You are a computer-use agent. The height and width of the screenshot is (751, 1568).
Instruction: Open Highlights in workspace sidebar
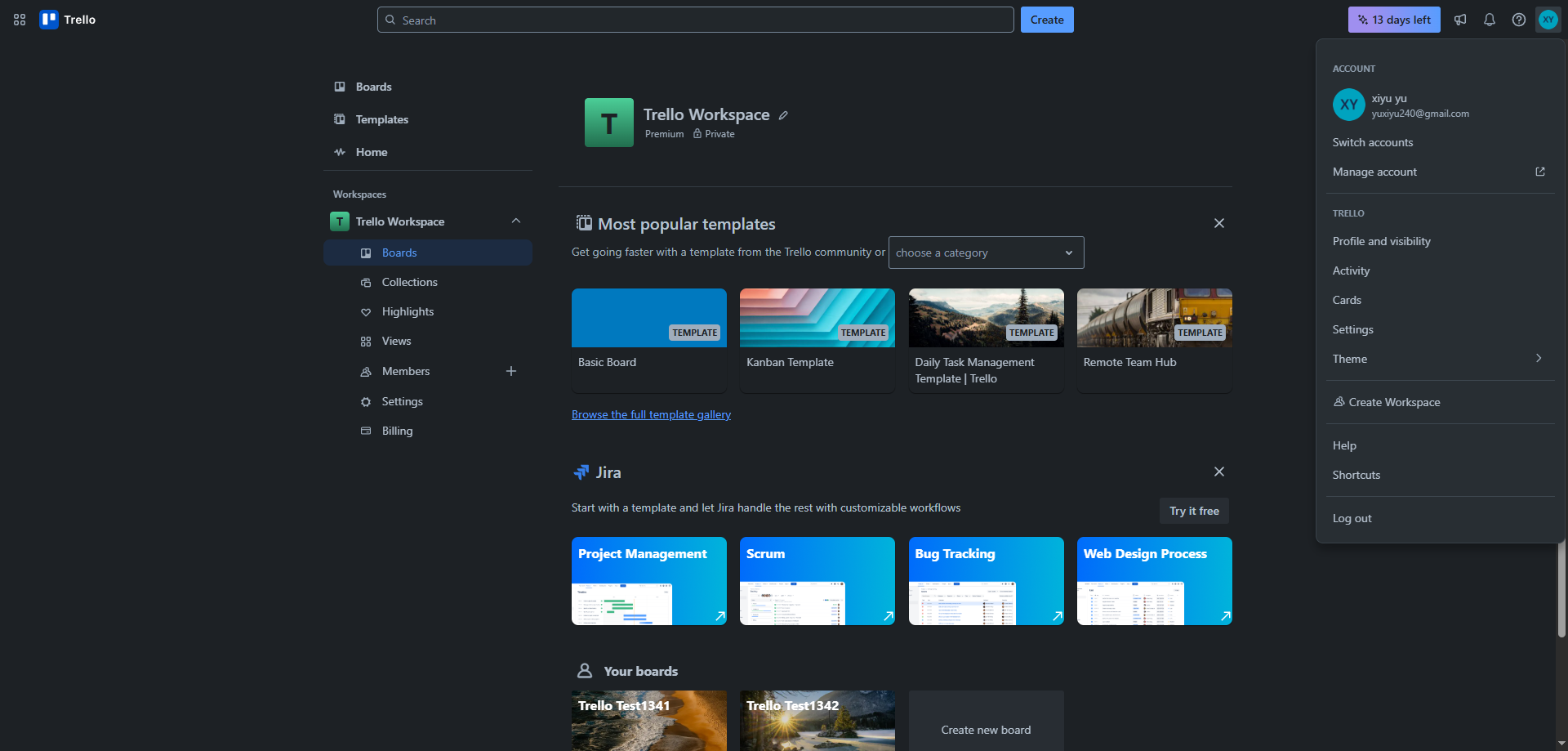pyautogui.click(x=428, y=311)
